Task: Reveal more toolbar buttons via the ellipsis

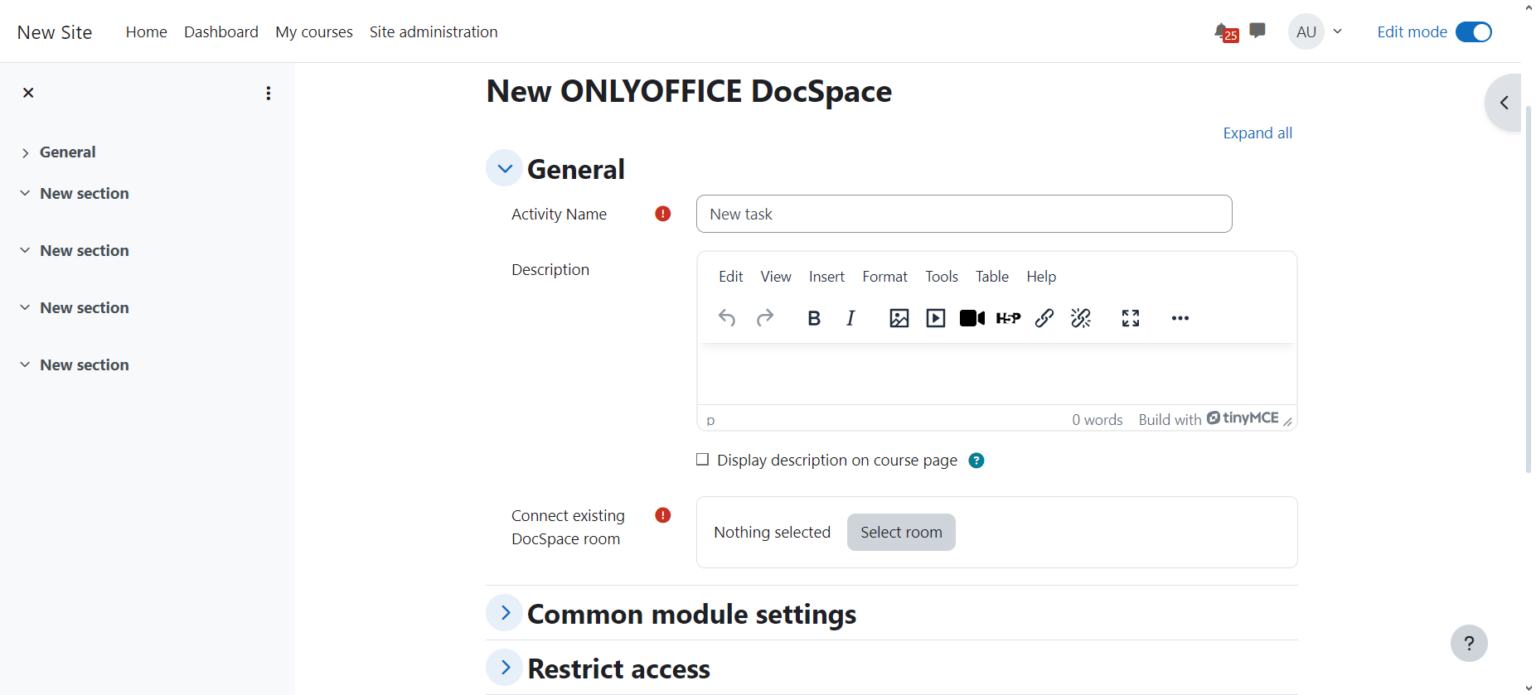Action: point(1180,318)
